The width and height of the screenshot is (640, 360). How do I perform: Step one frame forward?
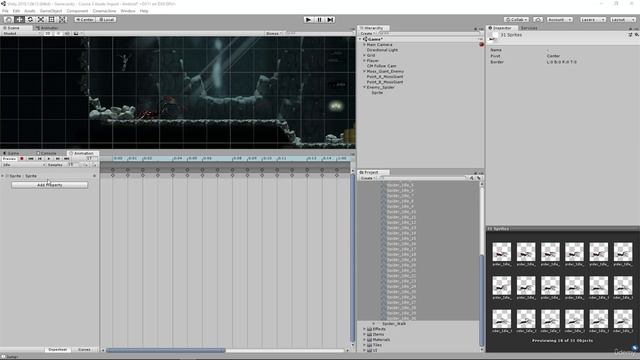coord(330,20)
